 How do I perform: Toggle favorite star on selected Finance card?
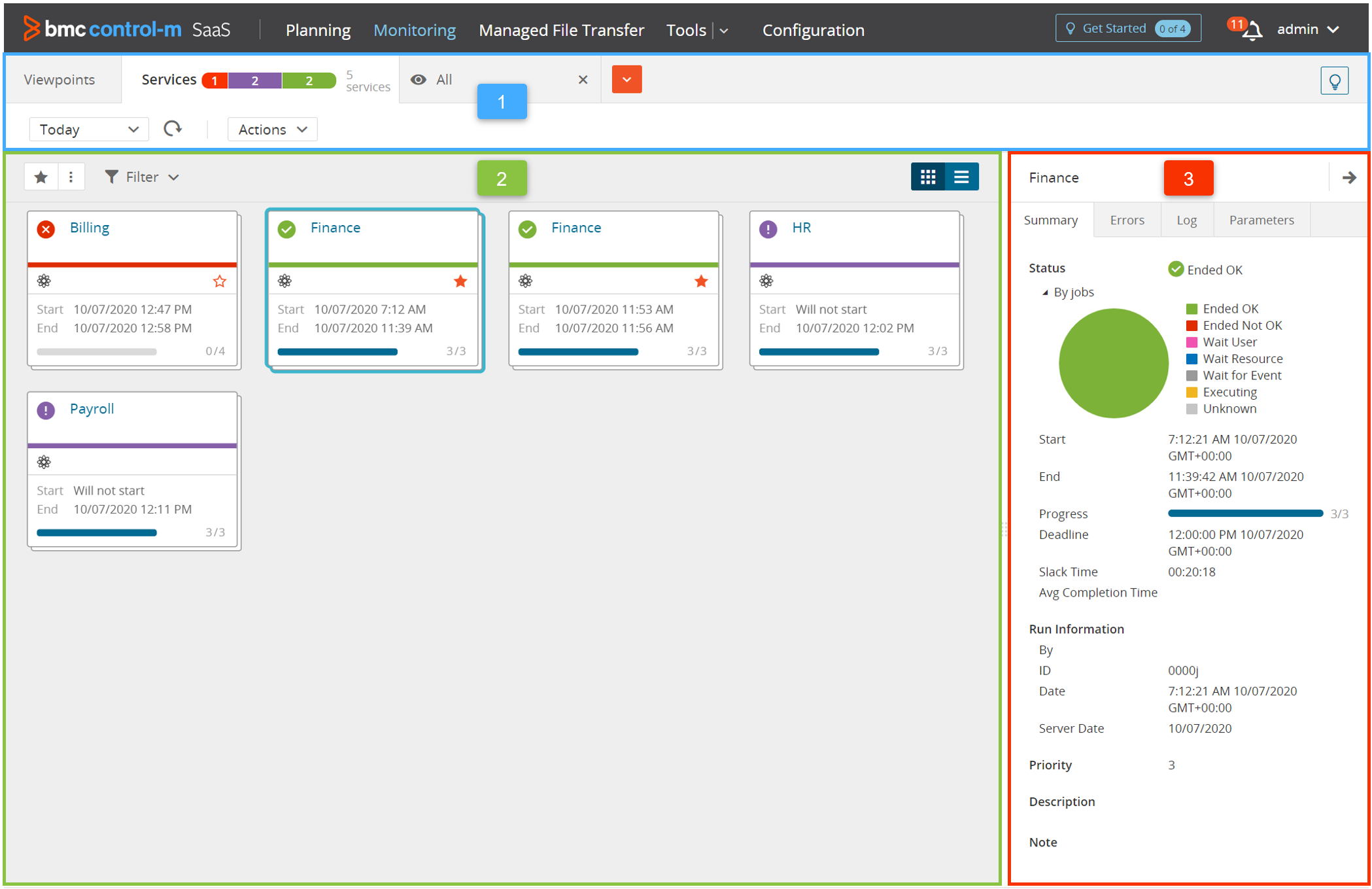460,281
